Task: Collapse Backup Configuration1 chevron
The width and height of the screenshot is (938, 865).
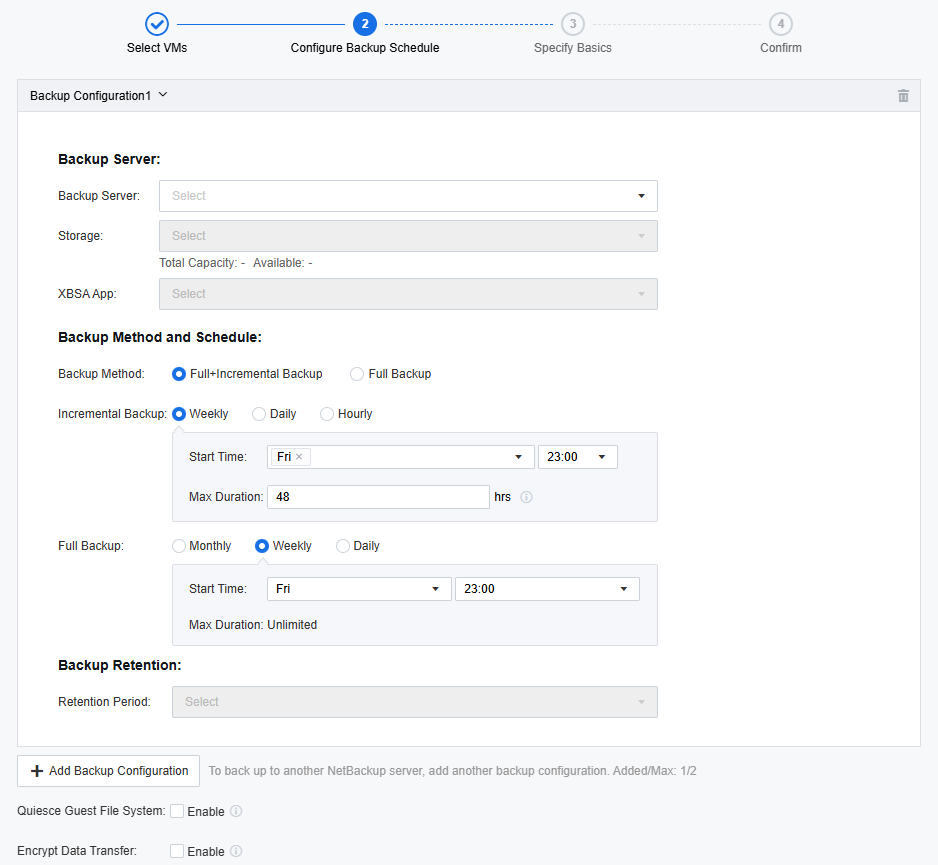Action: click(x=163, y=95)
